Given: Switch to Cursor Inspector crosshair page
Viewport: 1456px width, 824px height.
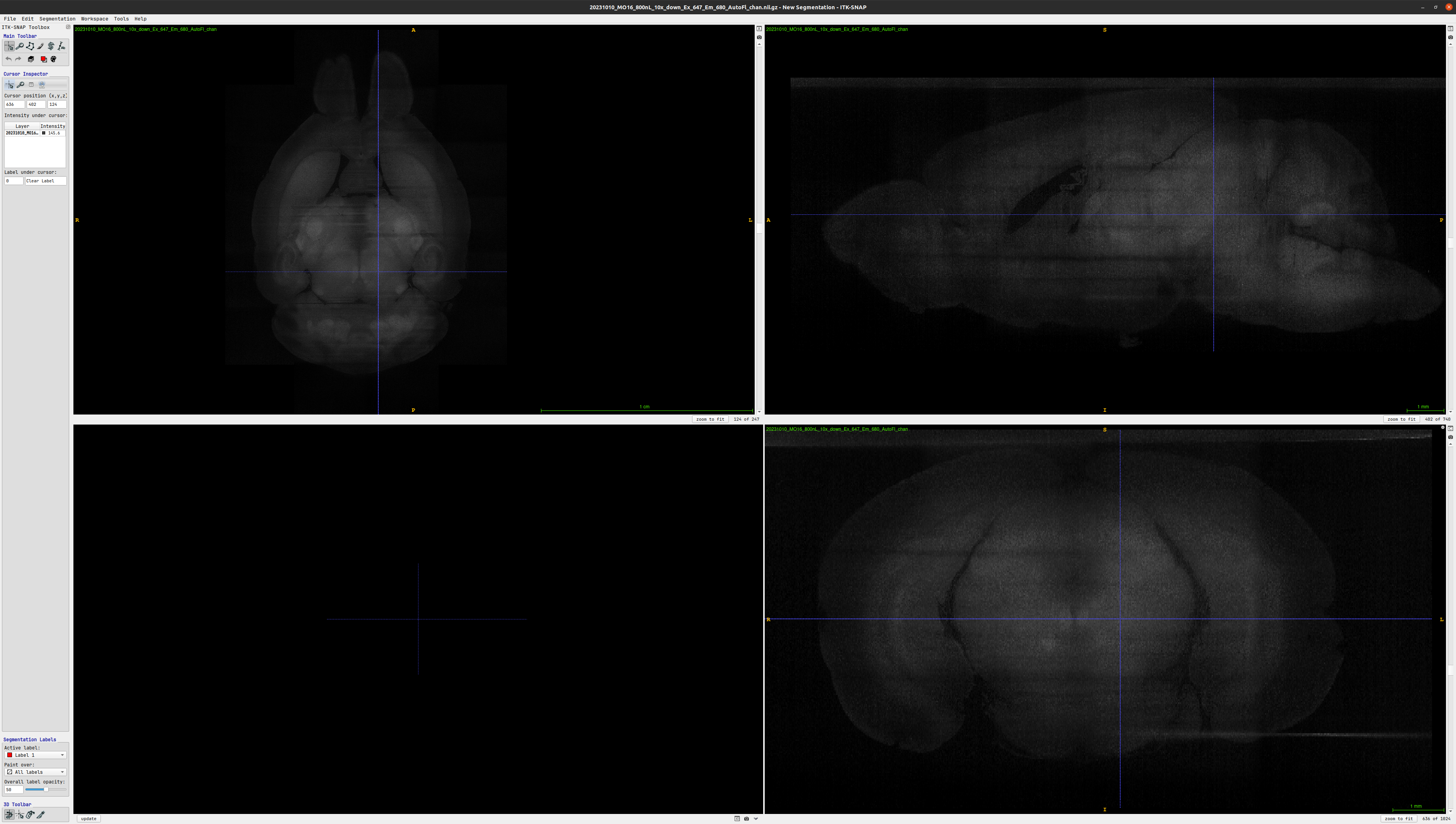Looking at the screenshot, I should 10,85.
